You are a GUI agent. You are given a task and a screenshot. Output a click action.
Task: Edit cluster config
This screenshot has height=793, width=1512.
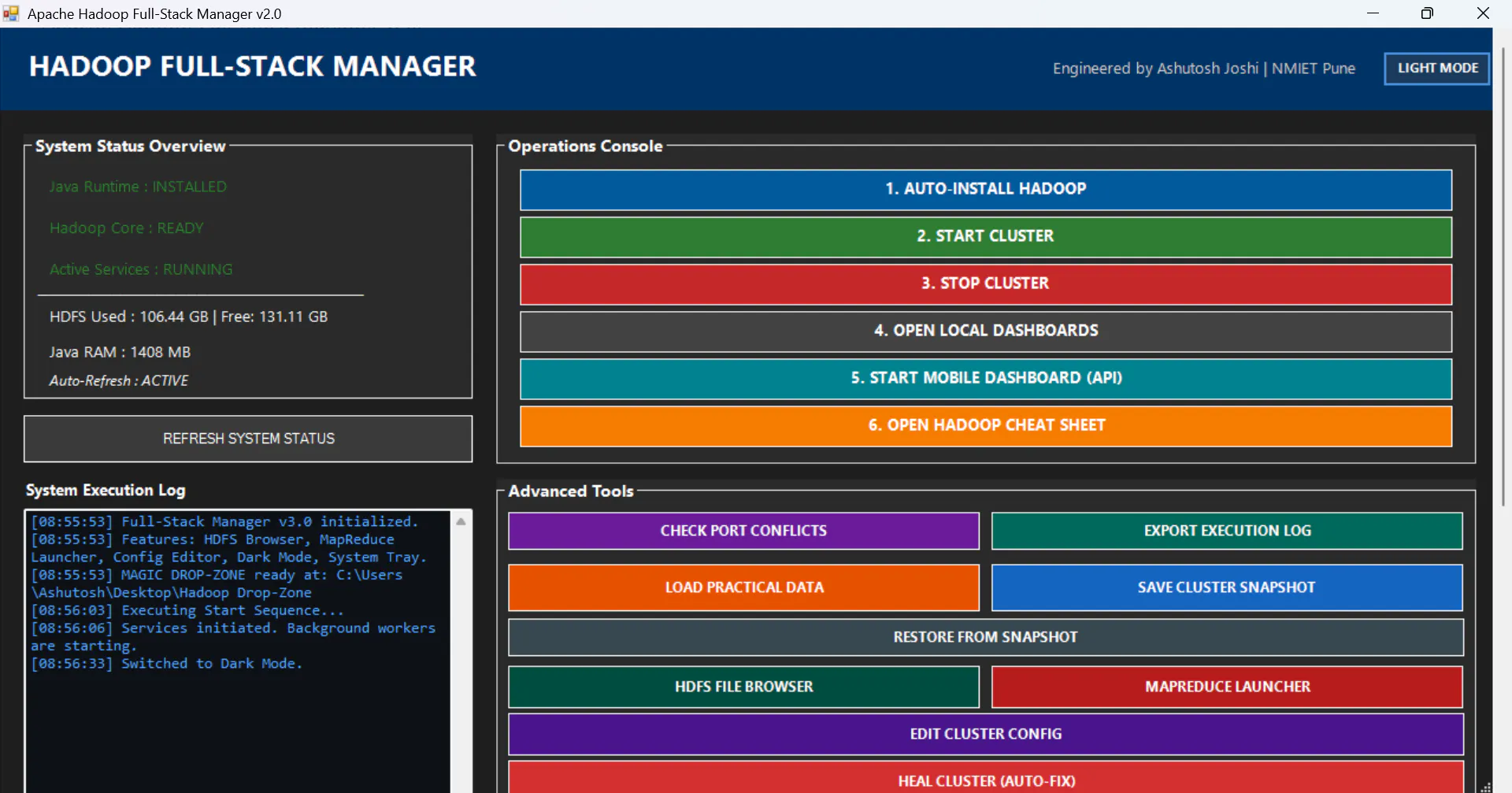tap(986, 734)
